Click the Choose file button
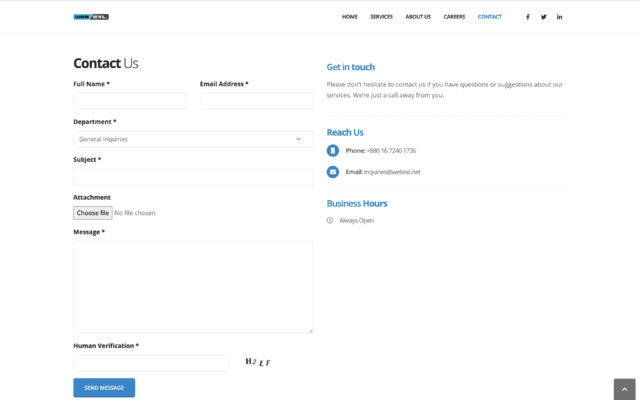The width and height of the screenshot is (640, 400). click(x=93, y=213)
